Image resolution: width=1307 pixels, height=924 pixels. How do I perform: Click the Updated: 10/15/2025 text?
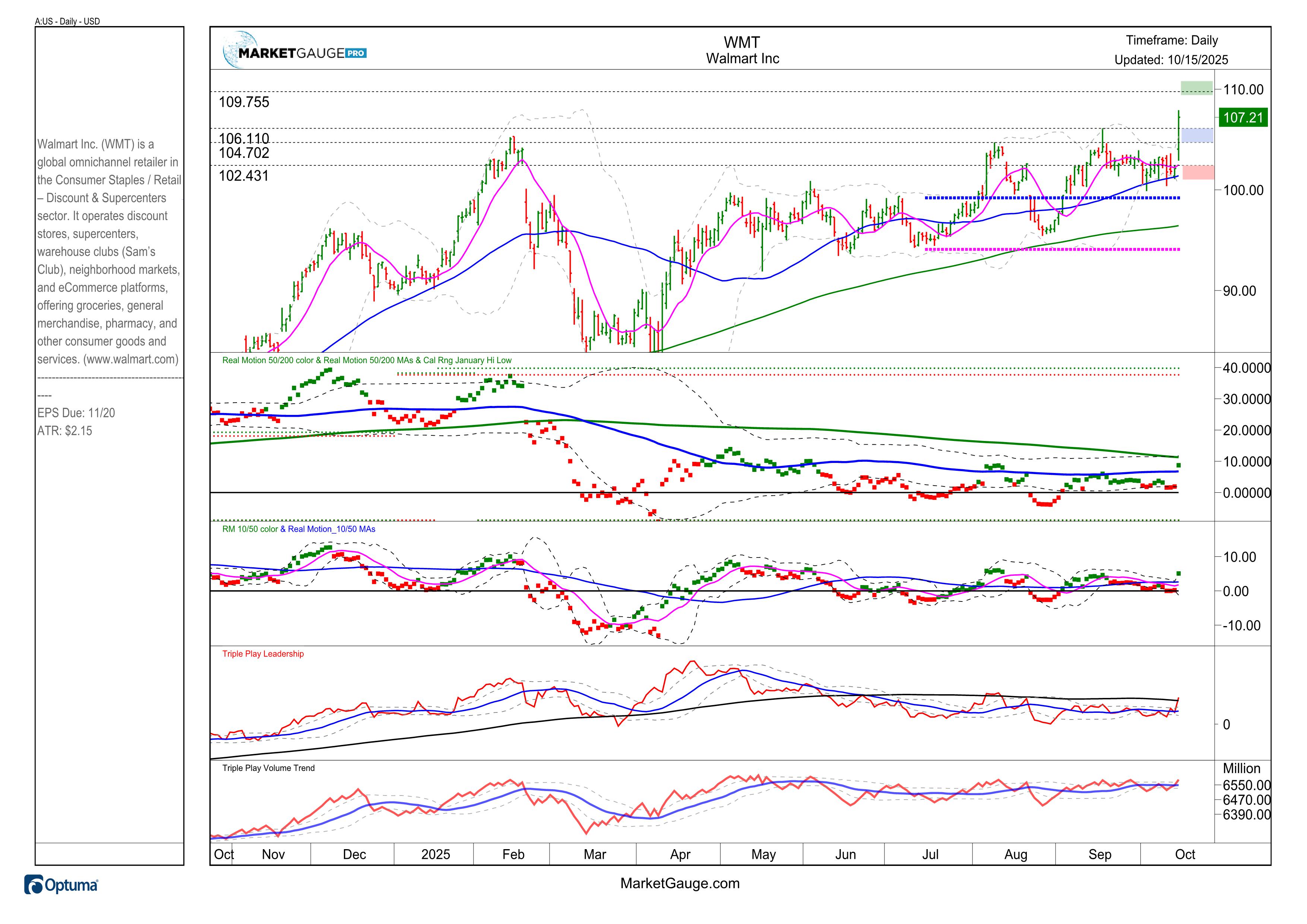[1171, 60]
